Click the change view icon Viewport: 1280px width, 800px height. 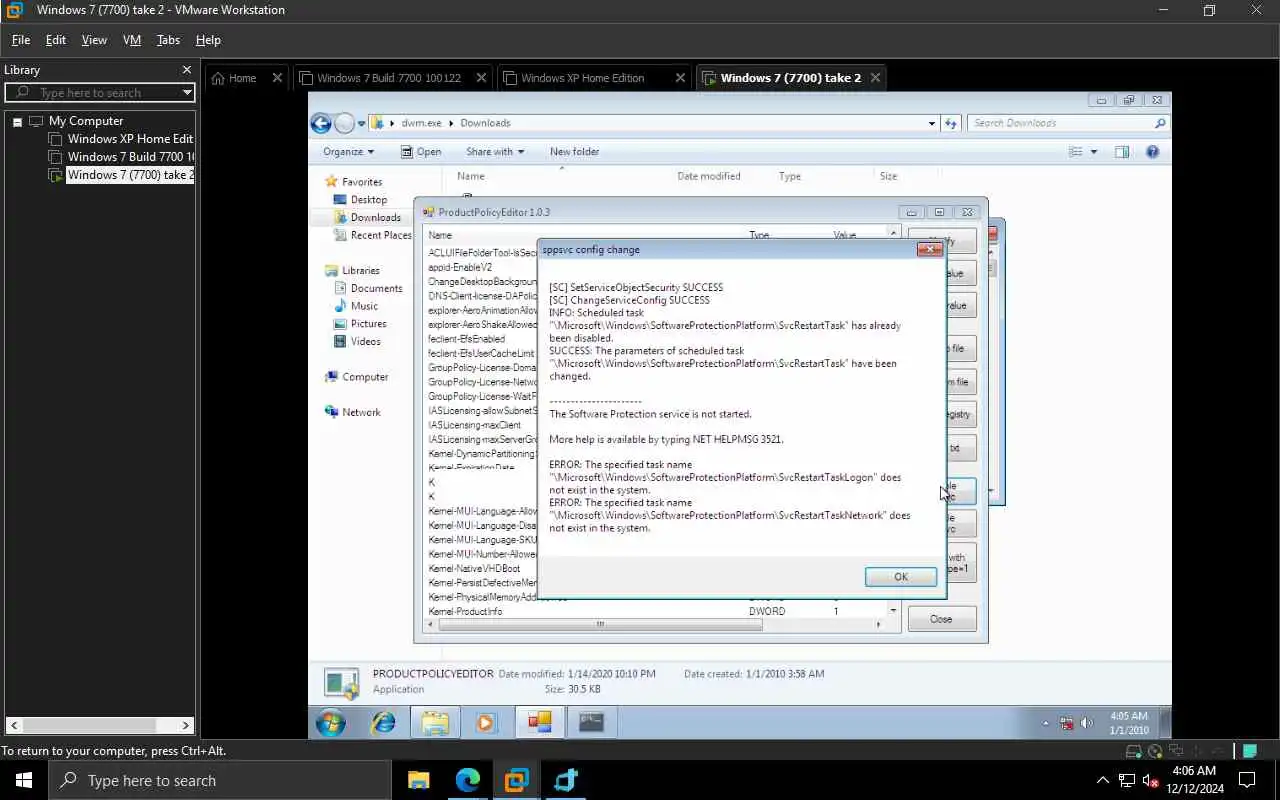point(1076,152)
